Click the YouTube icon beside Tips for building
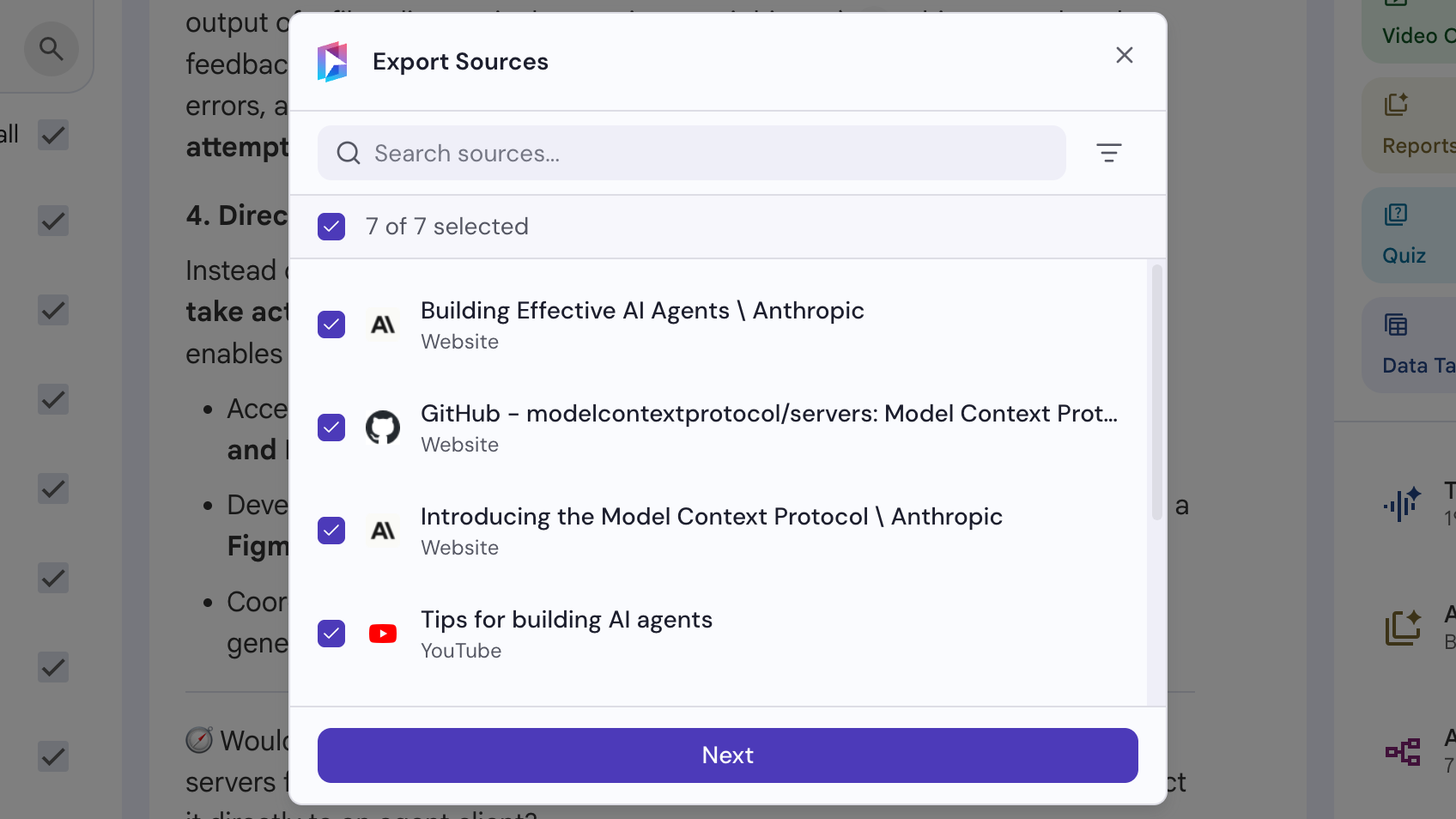Screen dimensions: 1456x819 click(383, 634)
